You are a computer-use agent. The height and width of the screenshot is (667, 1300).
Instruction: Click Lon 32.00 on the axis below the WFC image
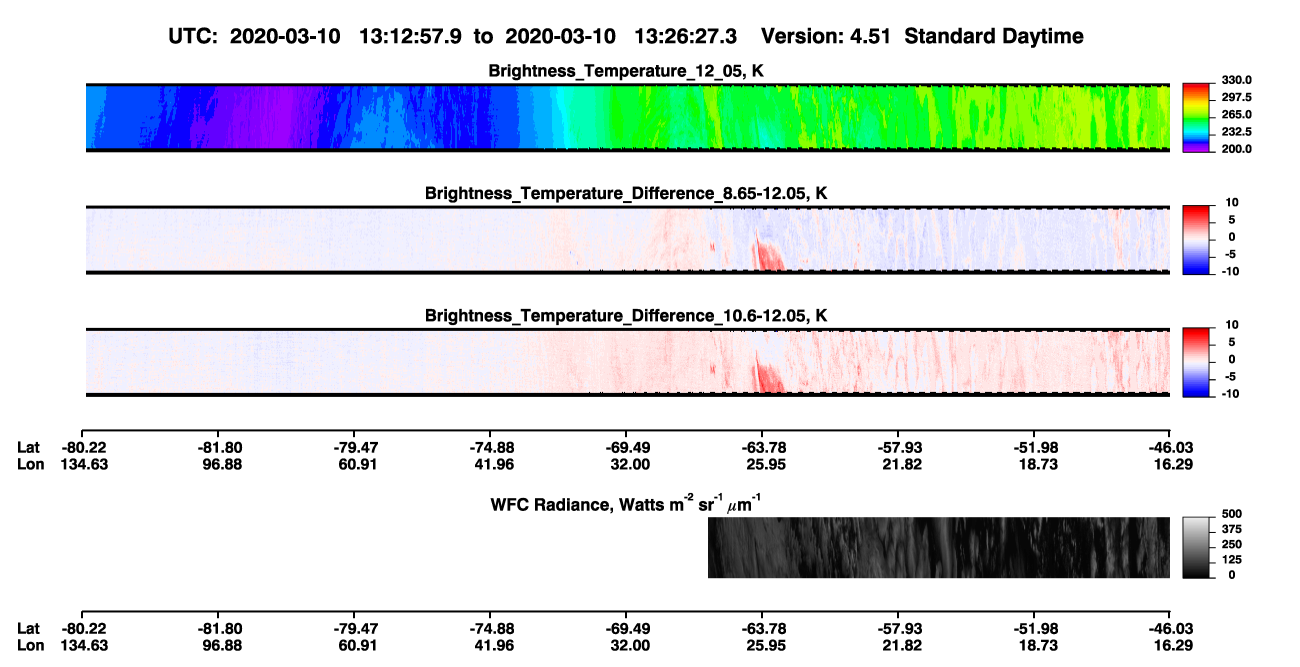click(630, 644)
